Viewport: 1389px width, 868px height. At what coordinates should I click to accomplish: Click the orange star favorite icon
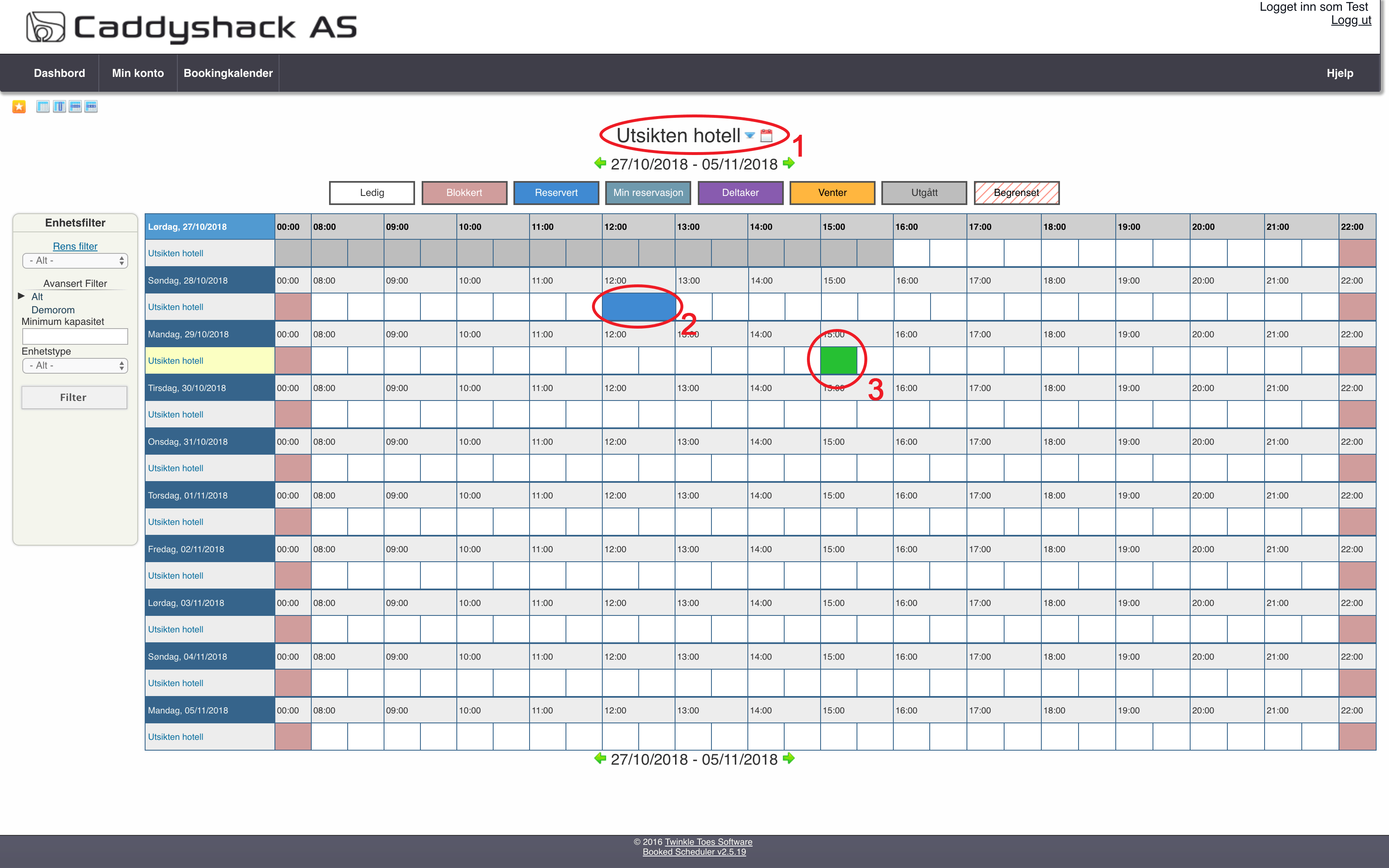pyautogui.click(x=19, y=107)
